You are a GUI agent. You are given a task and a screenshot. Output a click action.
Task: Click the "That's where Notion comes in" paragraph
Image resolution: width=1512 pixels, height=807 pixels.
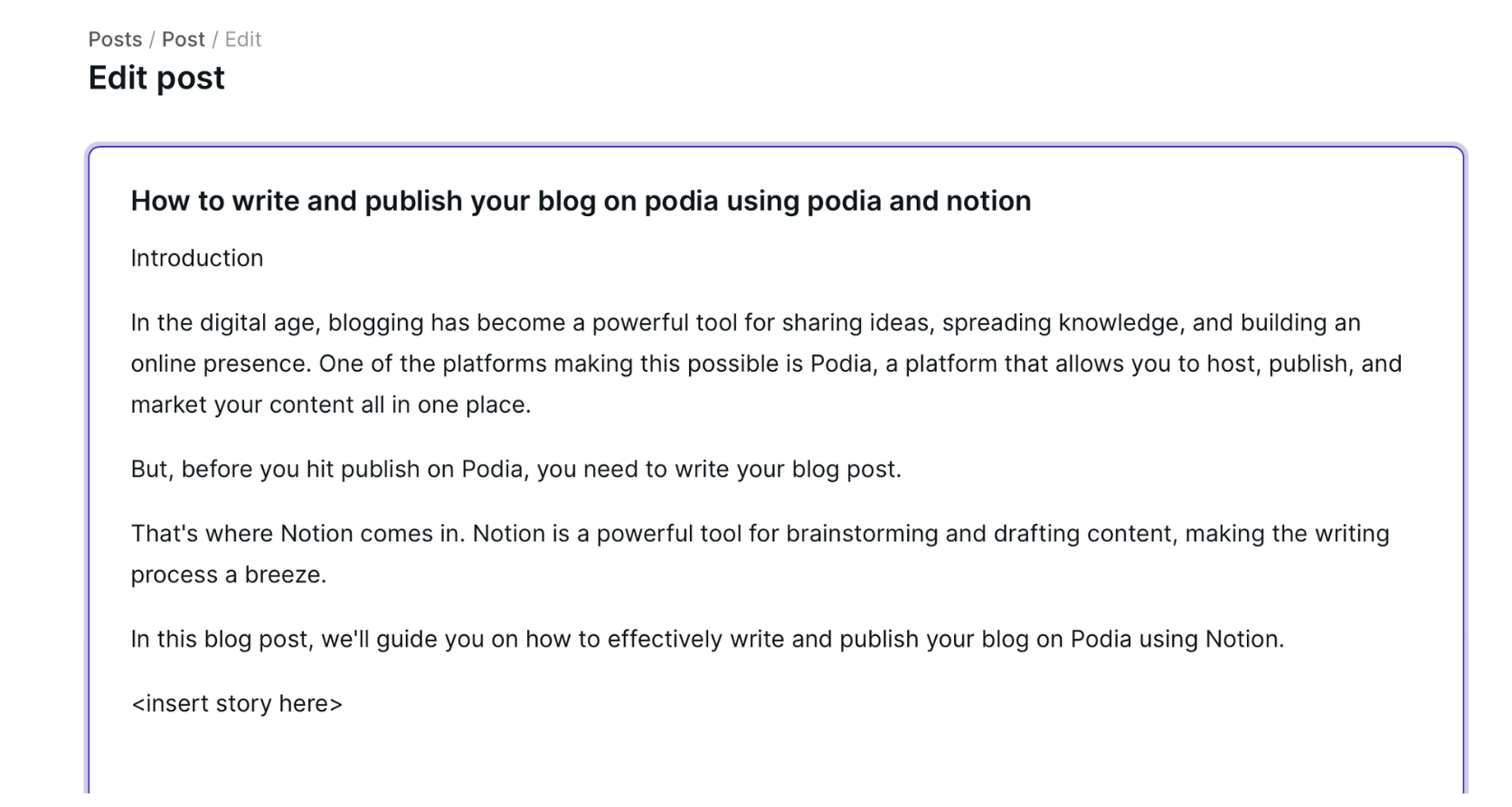[759, 534]
